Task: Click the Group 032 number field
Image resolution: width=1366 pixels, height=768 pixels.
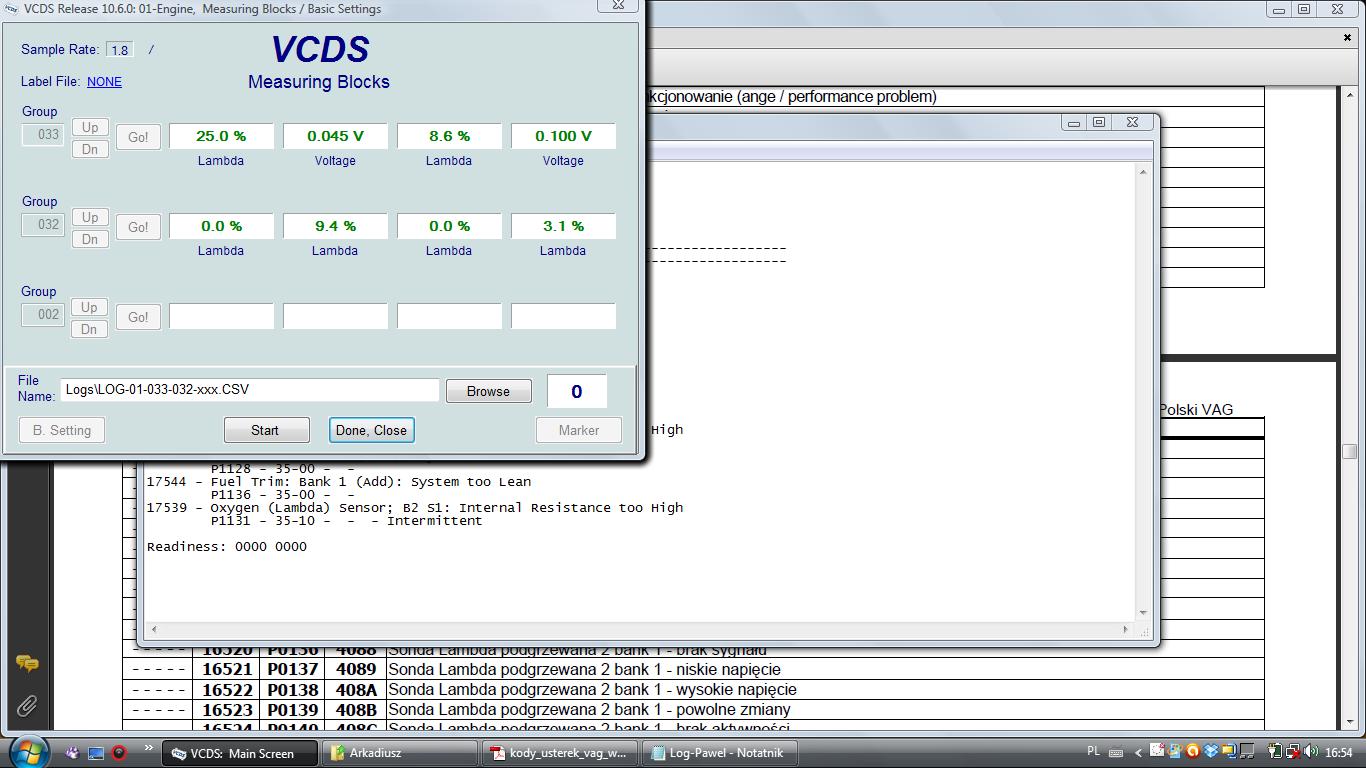Action: pyautogui.click(x=44, y=225)
